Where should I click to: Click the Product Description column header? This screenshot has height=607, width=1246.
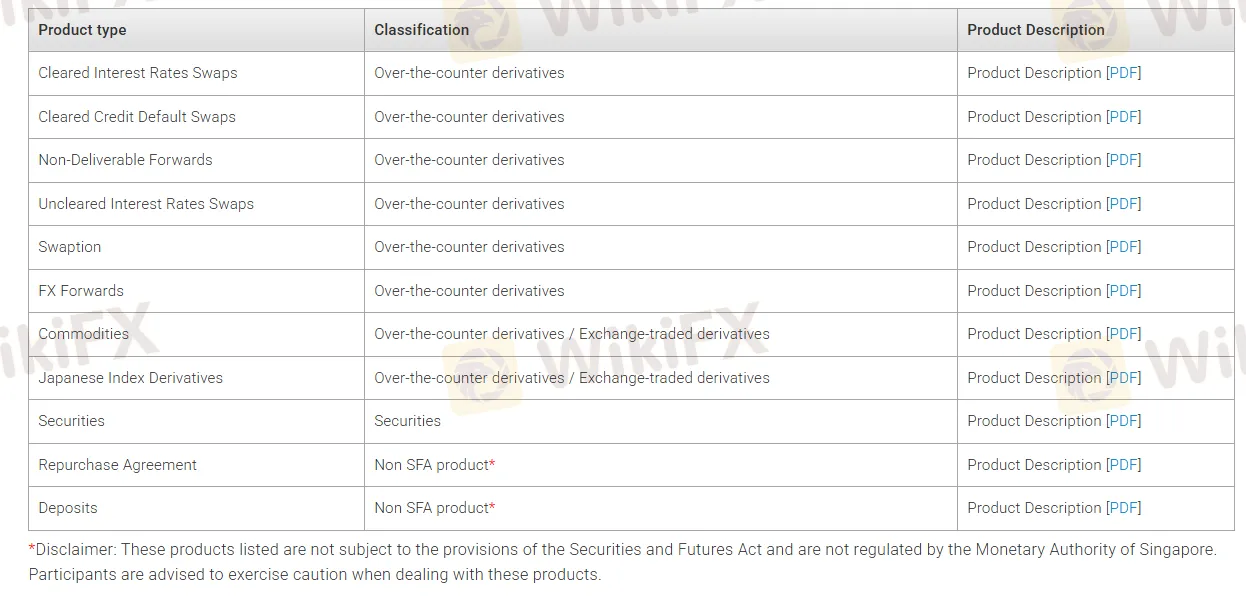(1096, 30)
